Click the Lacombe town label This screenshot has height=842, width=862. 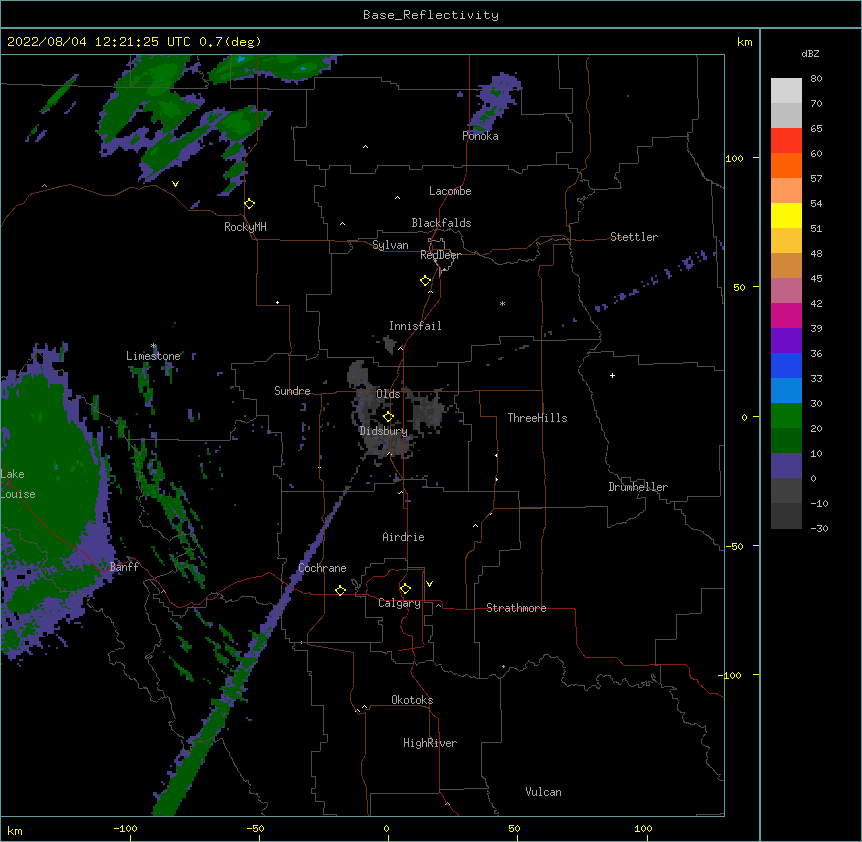[450, 191]
